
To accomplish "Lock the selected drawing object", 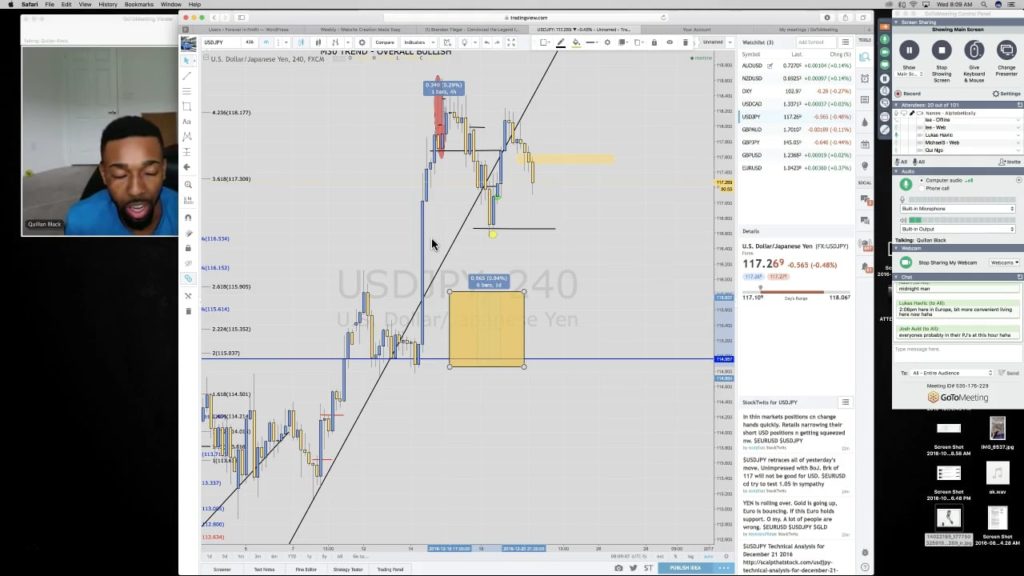I will [654, 42].
